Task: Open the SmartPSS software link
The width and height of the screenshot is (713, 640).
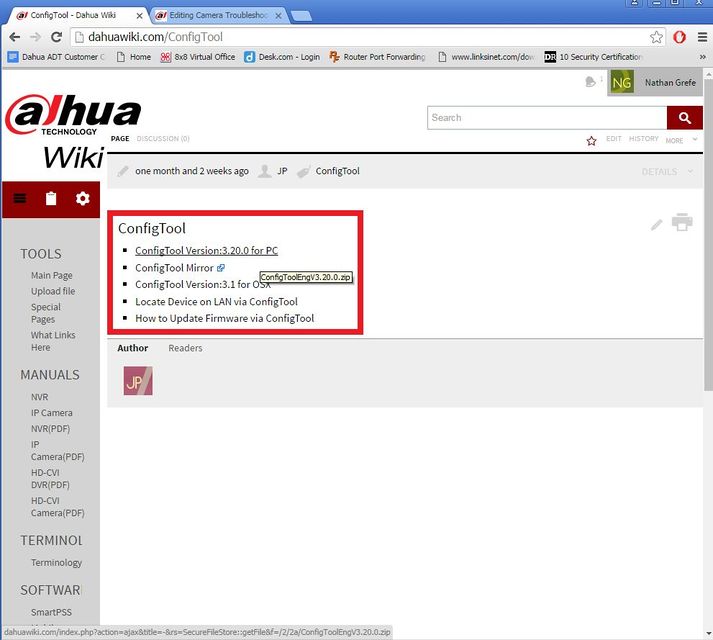Action: pyautogui.click(x=51, y=612)
